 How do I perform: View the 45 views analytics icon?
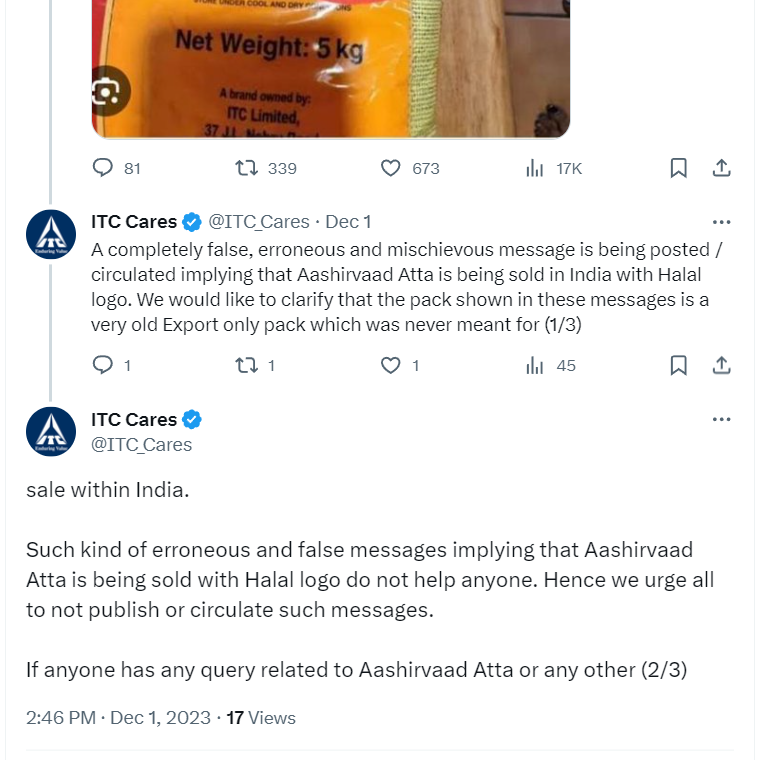point(535,366)
